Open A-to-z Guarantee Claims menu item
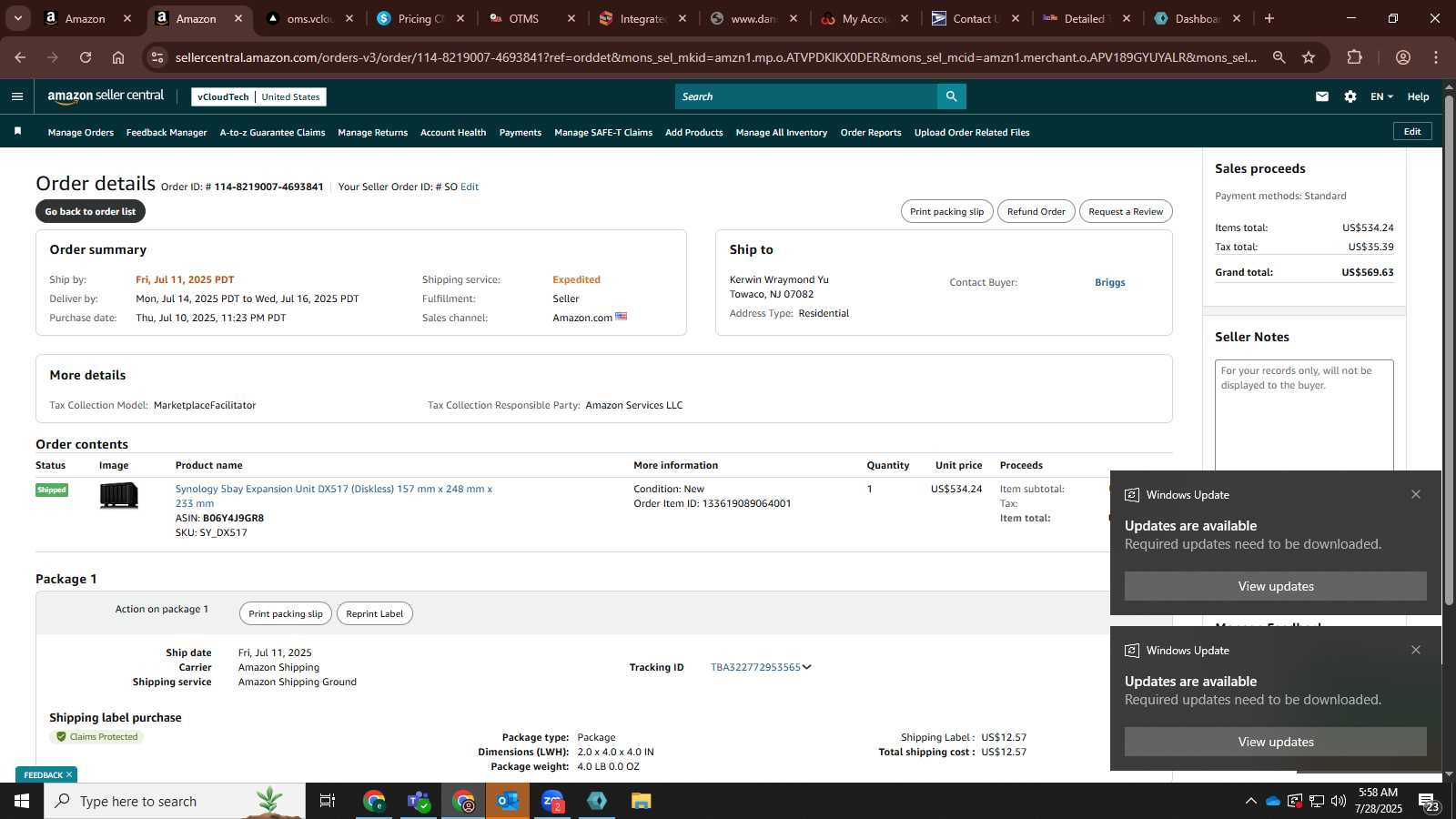 (272, 133)
